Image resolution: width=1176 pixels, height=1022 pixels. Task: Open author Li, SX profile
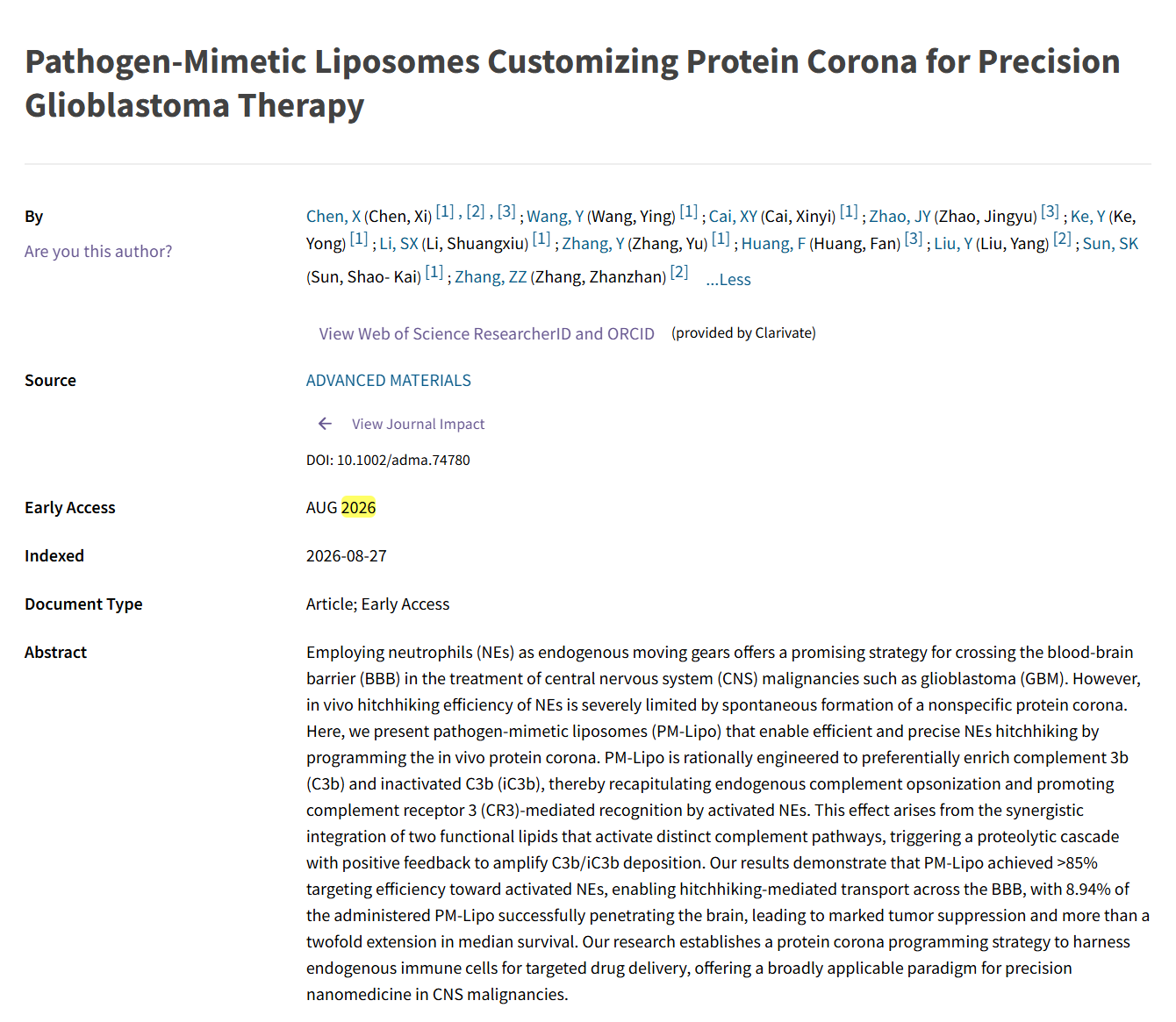[x=398, y=243]
